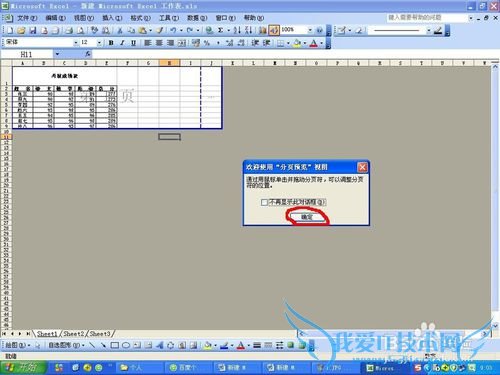Toggle Underline formatting
Screen dimensions: 500x375
133,43
